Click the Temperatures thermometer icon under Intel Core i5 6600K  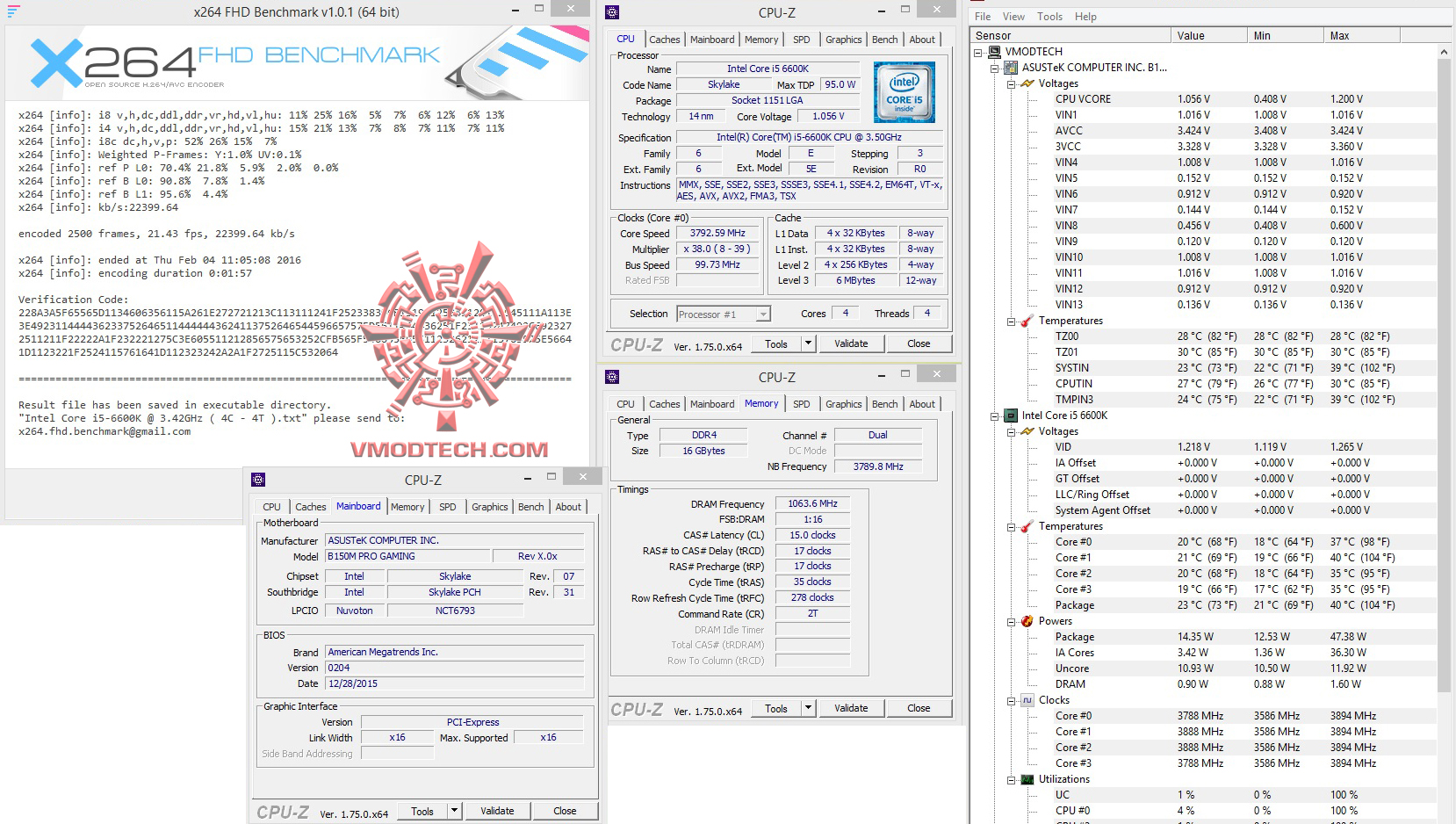click(1027, 526)
